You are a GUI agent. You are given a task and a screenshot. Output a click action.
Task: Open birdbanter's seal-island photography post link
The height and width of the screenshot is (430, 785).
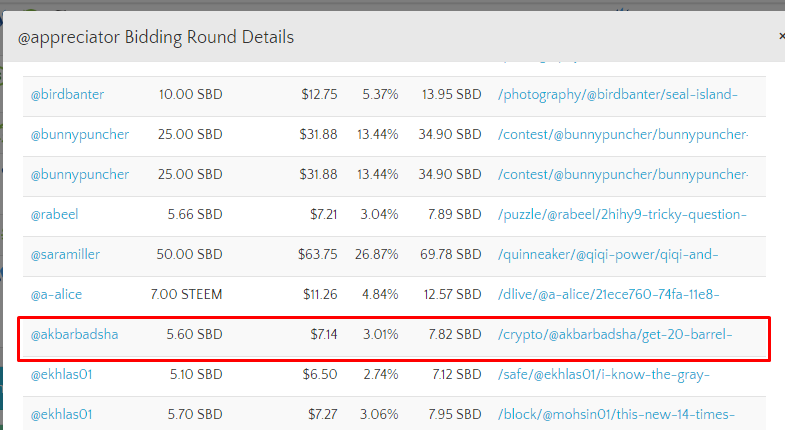tap(617, 94)
